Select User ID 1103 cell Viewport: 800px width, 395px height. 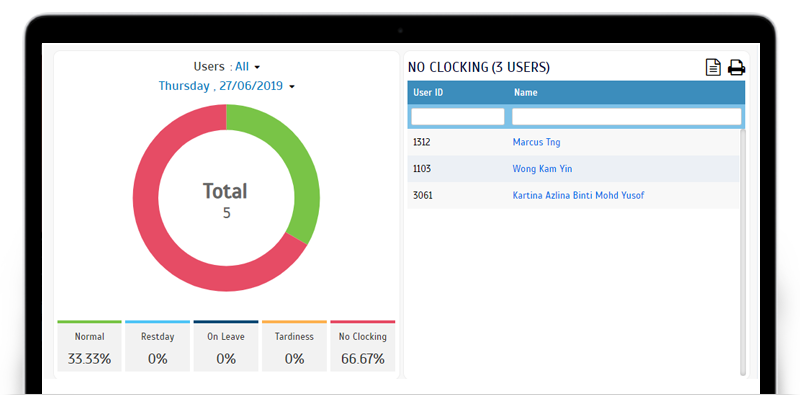(421, 169)
